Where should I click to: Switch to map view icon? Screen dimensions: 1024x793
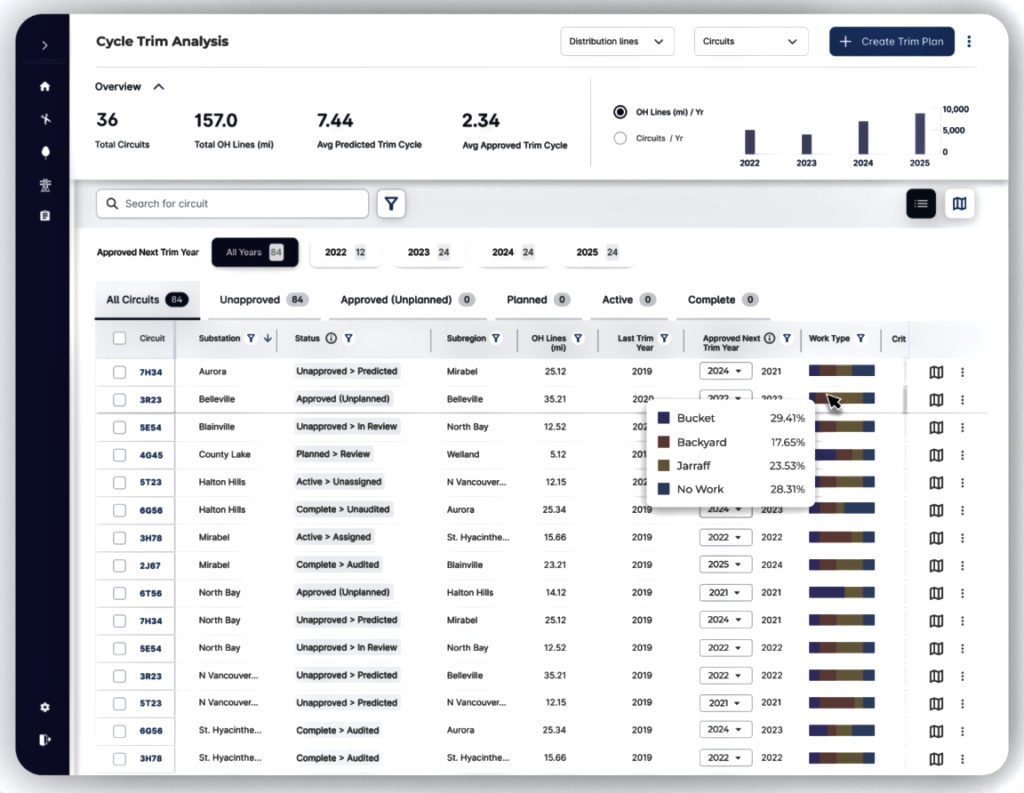click(x=959, y=204)
